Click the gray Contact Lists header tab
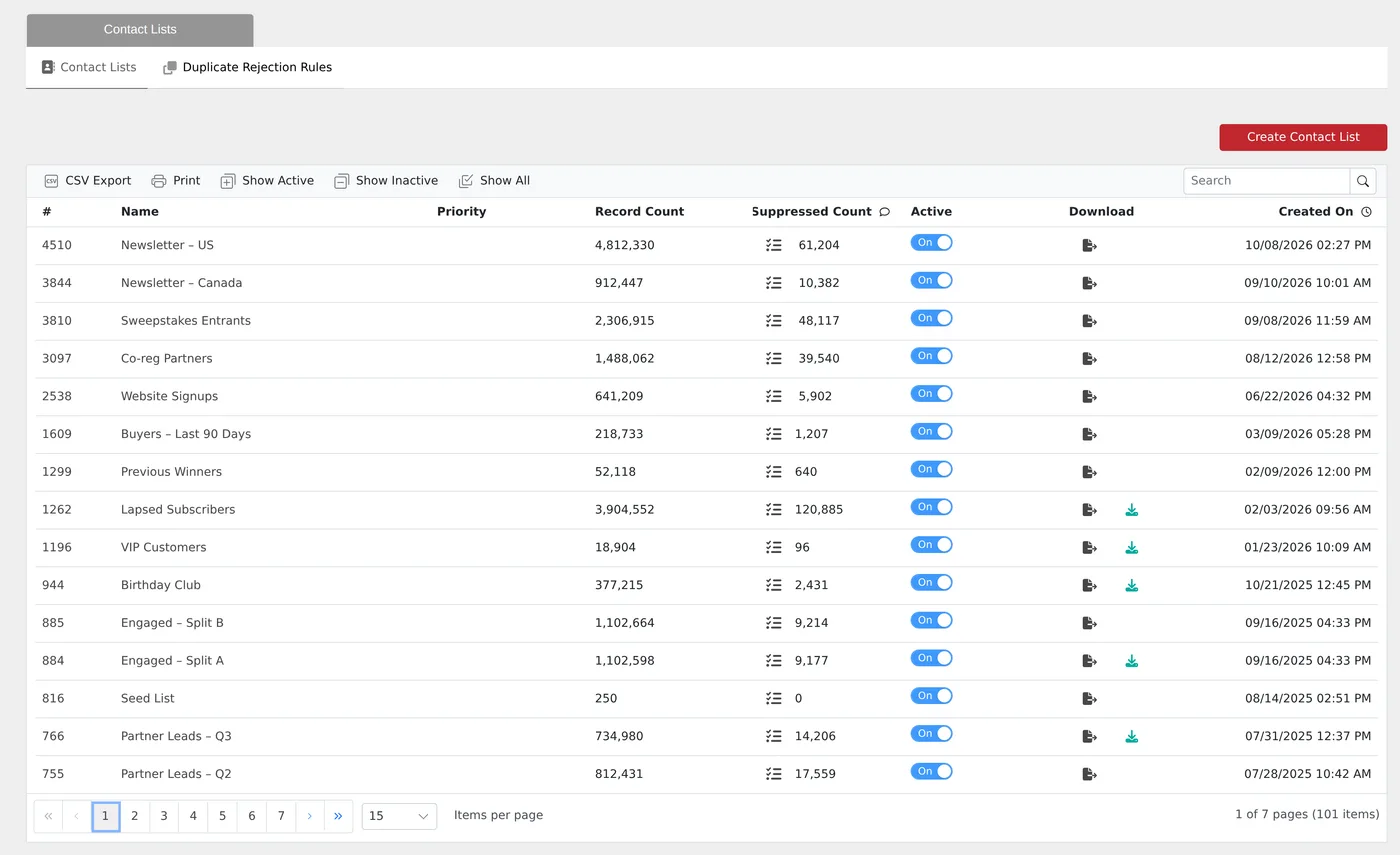1400x855 pixels. (140, 30)
